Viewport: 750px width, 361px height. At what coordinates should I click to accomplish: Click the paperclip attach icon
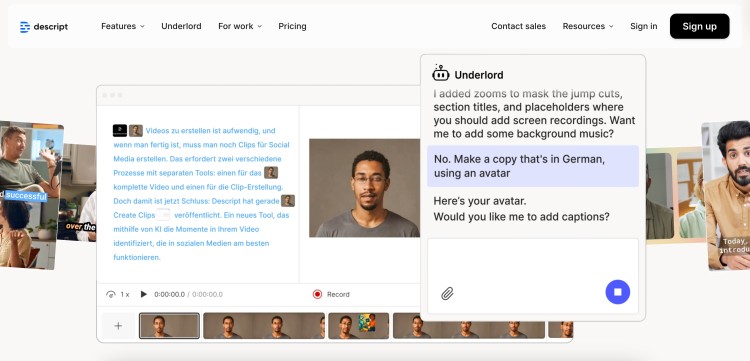click(x=447, y=293)
